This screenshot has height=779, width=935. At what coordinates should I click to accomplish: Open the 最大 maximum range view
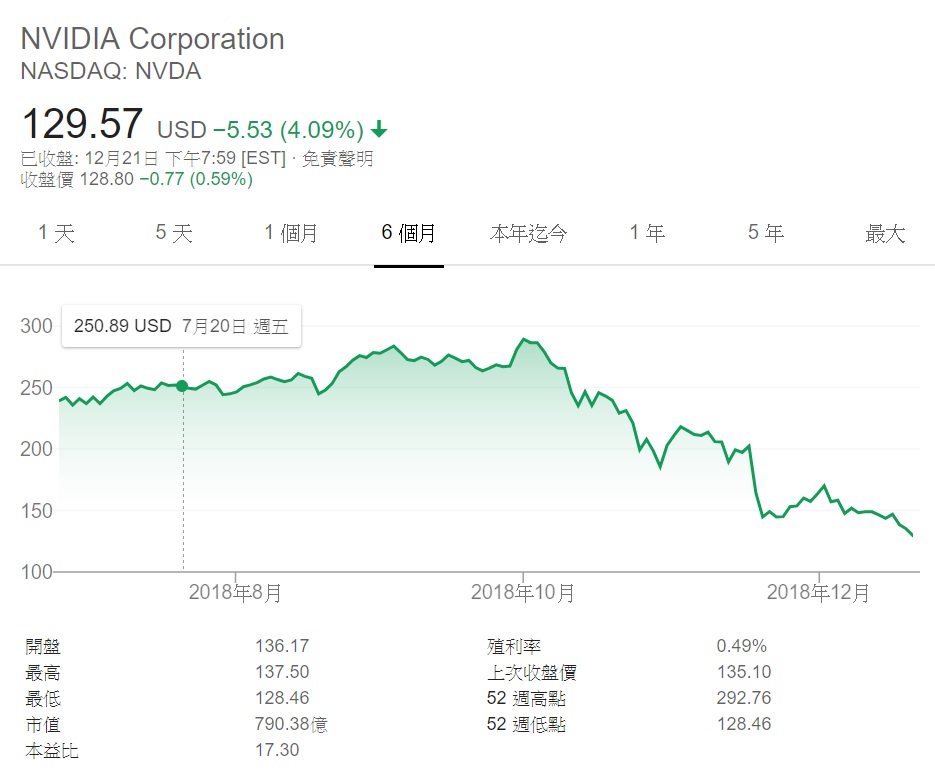pyautogui.click(x=884, y=232)
